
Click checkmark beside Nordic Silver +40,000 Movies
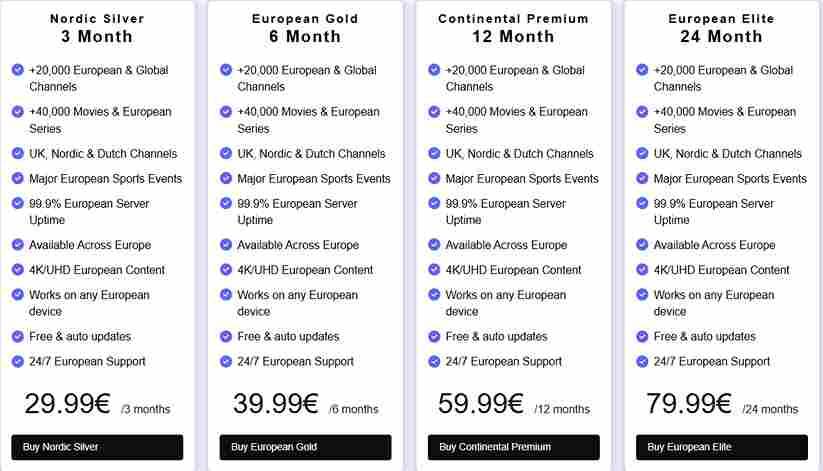(x=18, y=111)
